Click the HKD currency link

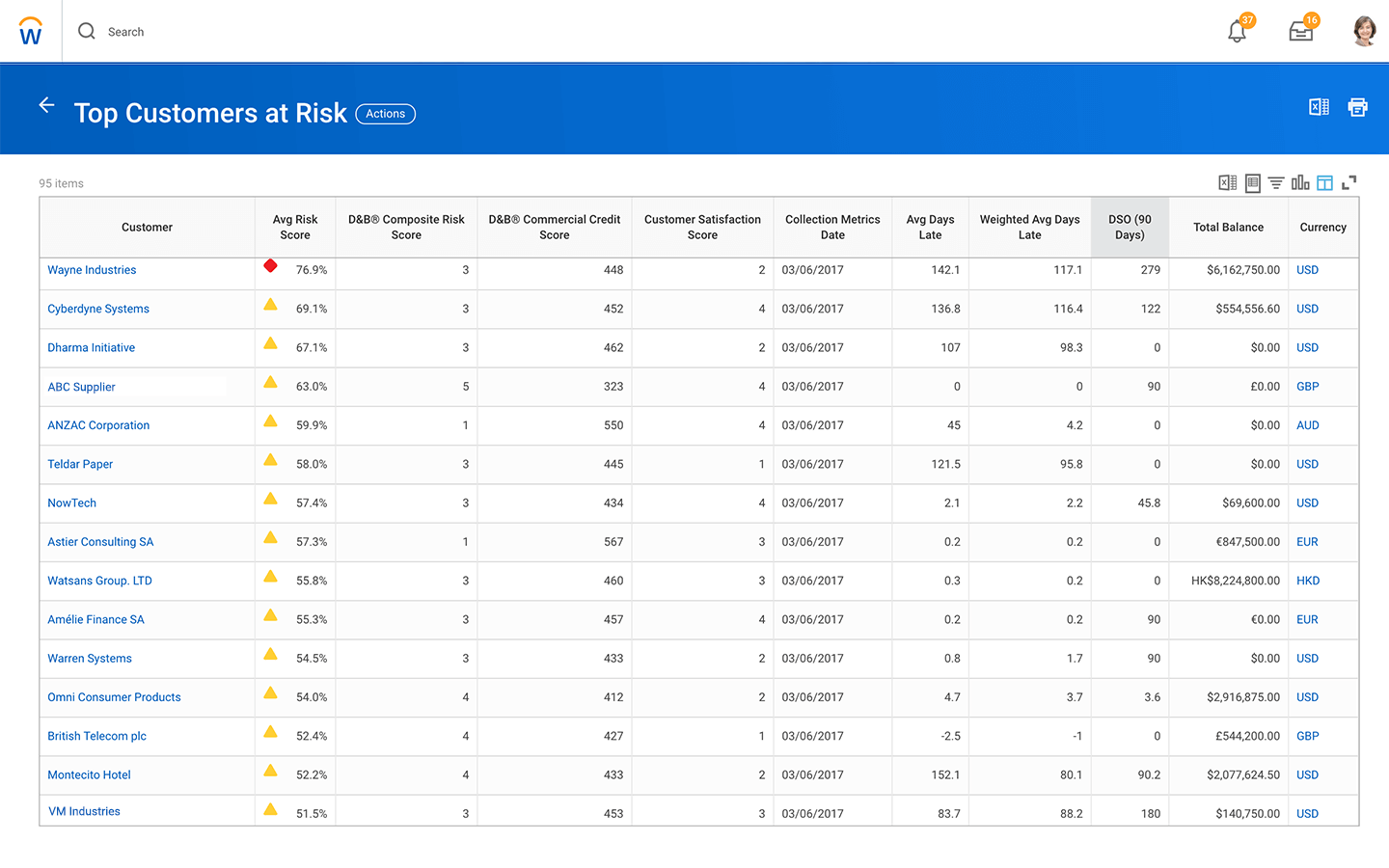pos(1307,581)
